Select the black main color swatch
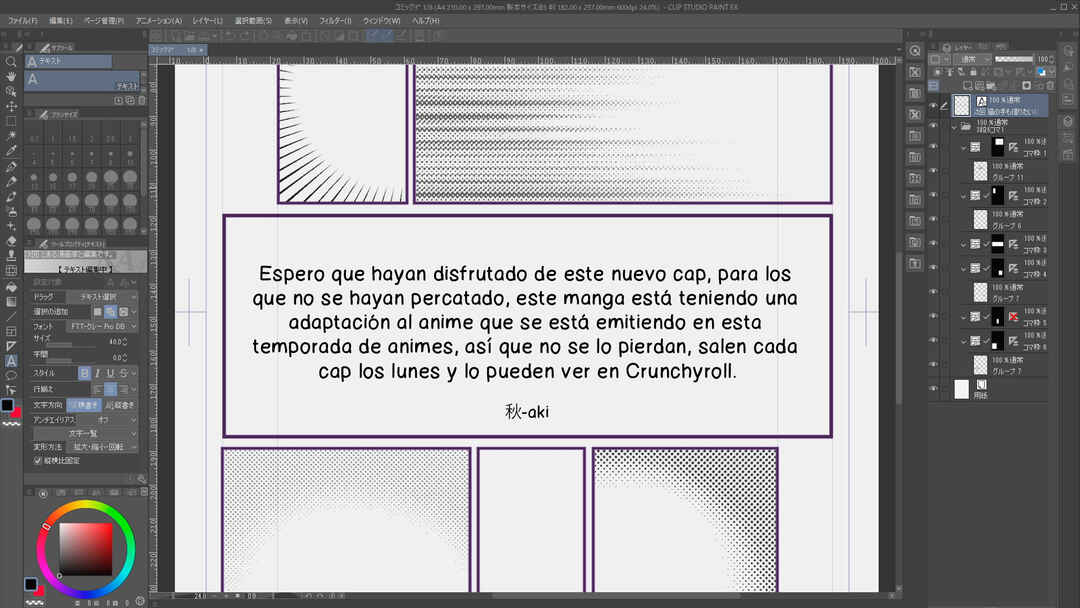The height and width of the screenshot is (608, 1080). (8, 405)
